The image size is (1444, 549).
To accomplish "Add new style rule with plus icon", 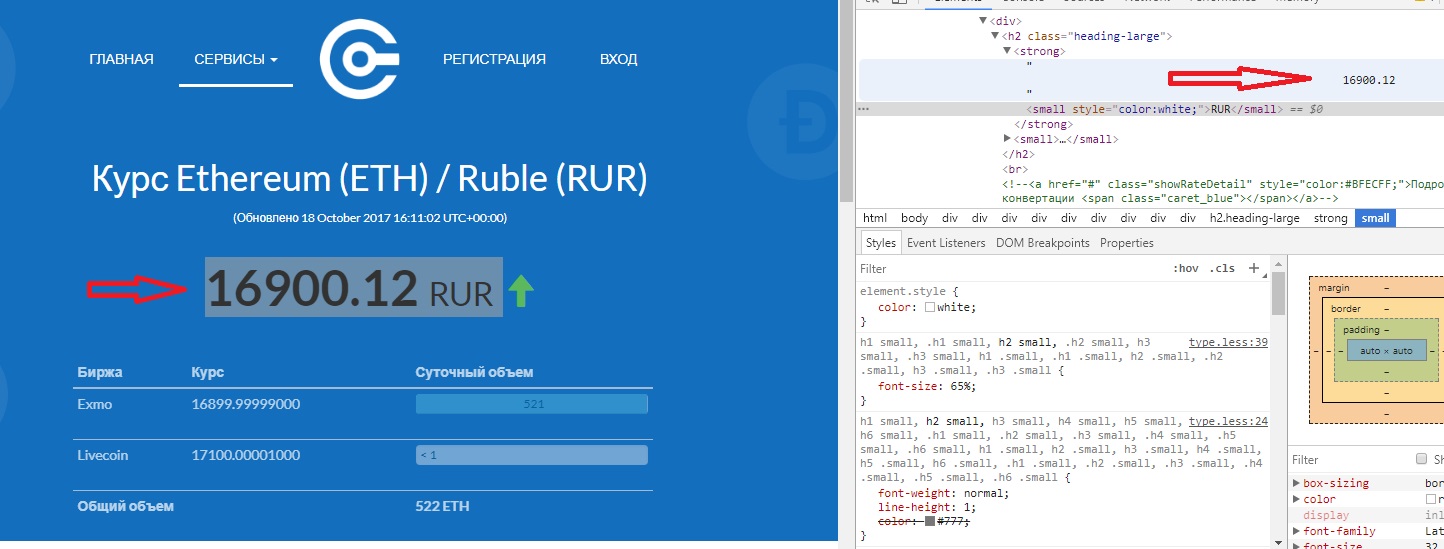I will point(1254,268).
